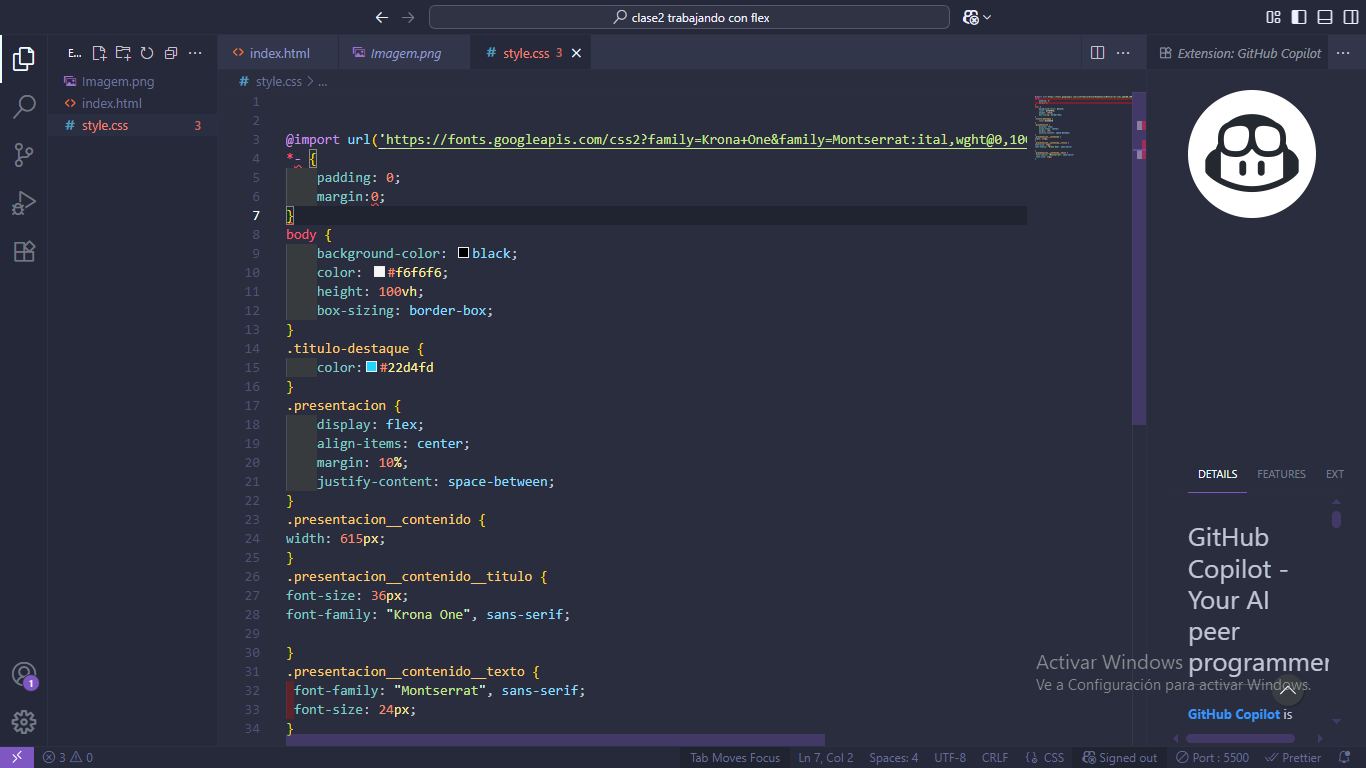This screenshot has width=1366, height=768.
Task: Select the Extension: GitHub Copilot tab
Action: (x=1240, y=53)
